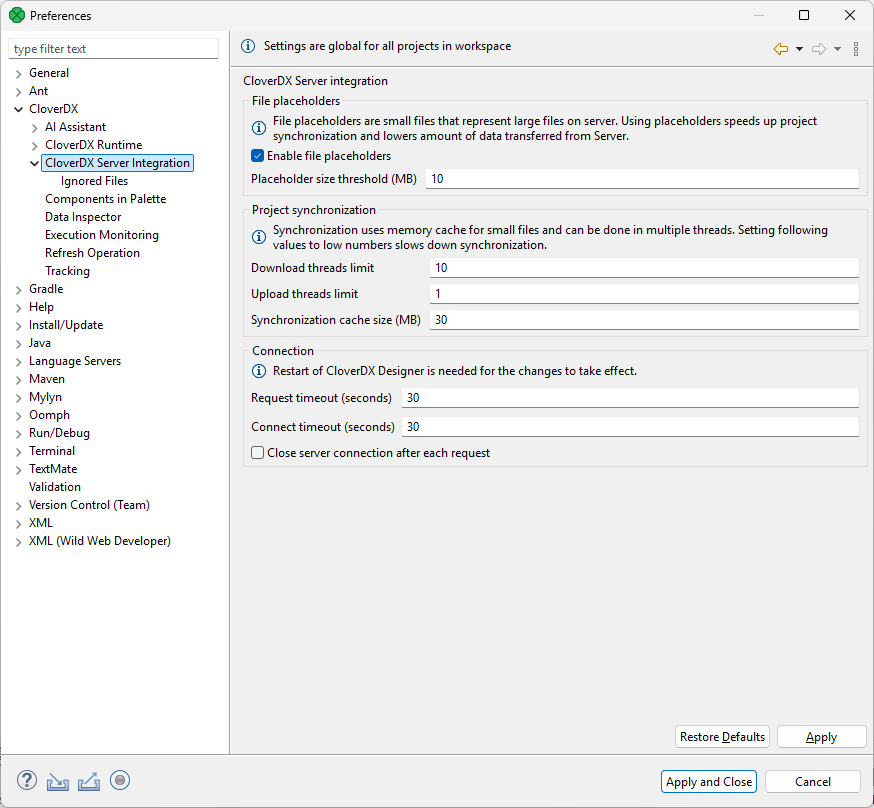Expand the Install/Update node
The height and width of the screenshot is (808, 874).
point(18,325)
